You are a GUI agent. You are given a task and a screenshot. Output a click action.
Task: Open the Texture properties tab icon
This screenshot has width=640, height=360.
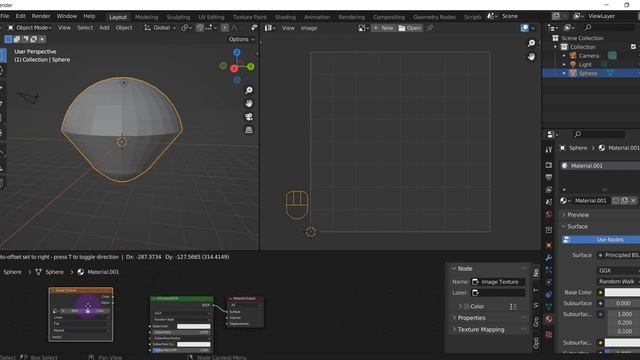[549, 334]
